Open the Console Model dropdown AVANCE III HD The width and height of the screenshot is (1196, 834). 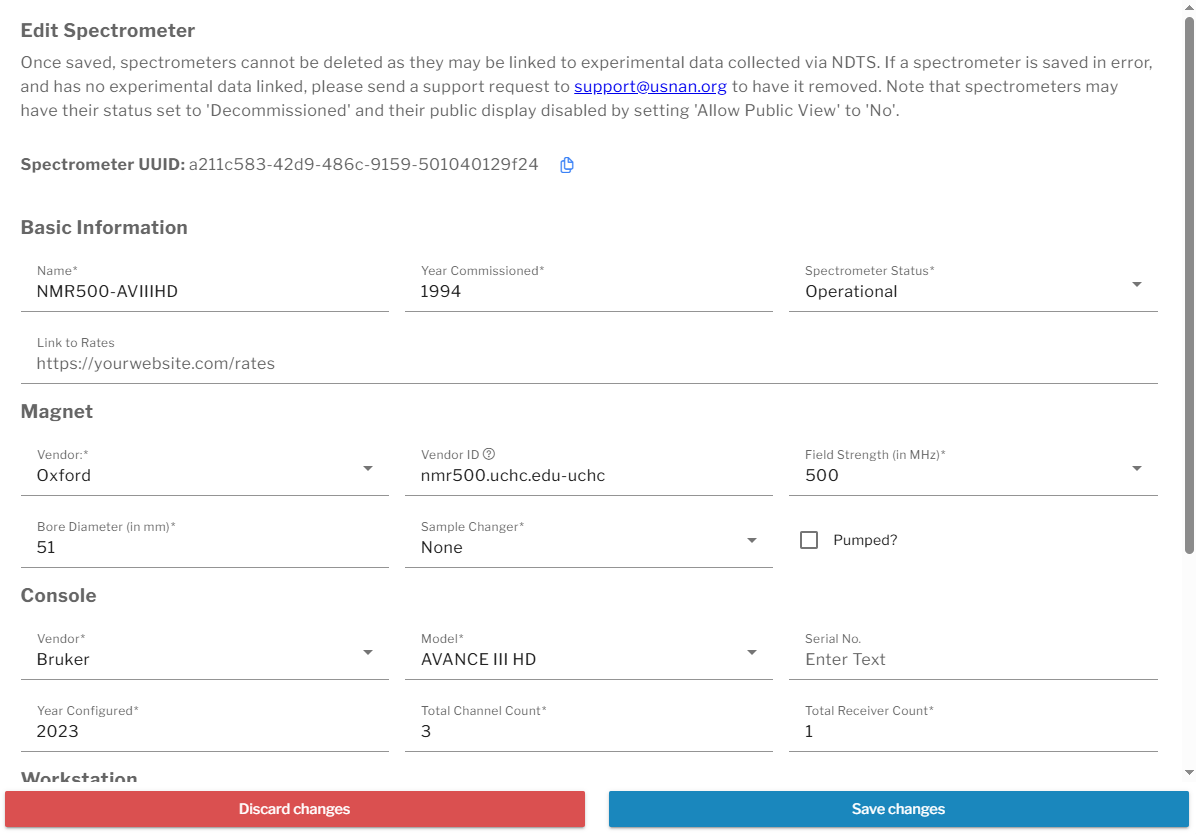[588, 652]
